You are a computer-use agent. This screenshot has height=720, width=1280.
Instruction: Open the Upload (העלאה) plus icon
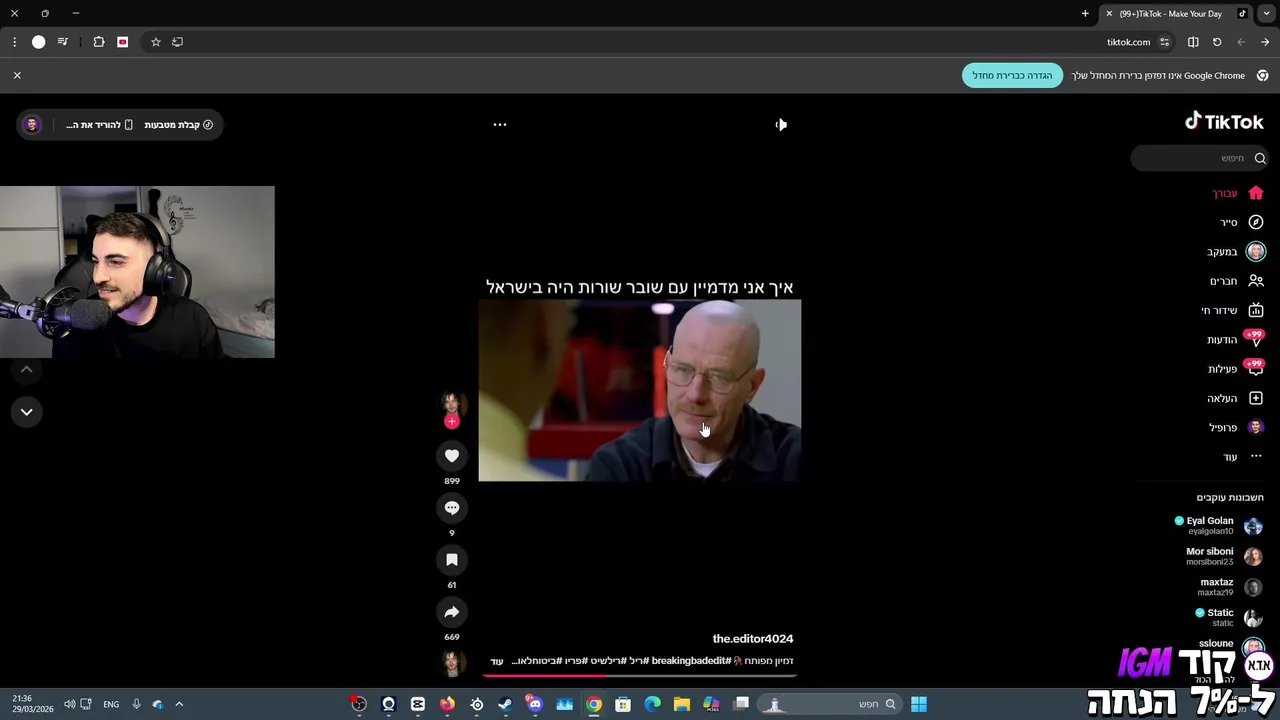click(1256, 398)
